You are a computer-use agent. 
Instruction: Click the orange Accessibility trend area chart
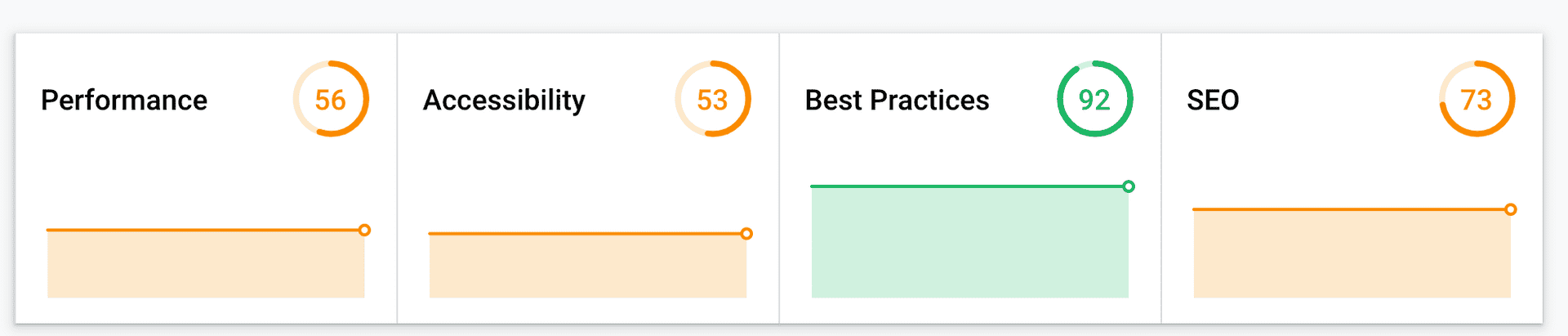(x=588, y=267)
